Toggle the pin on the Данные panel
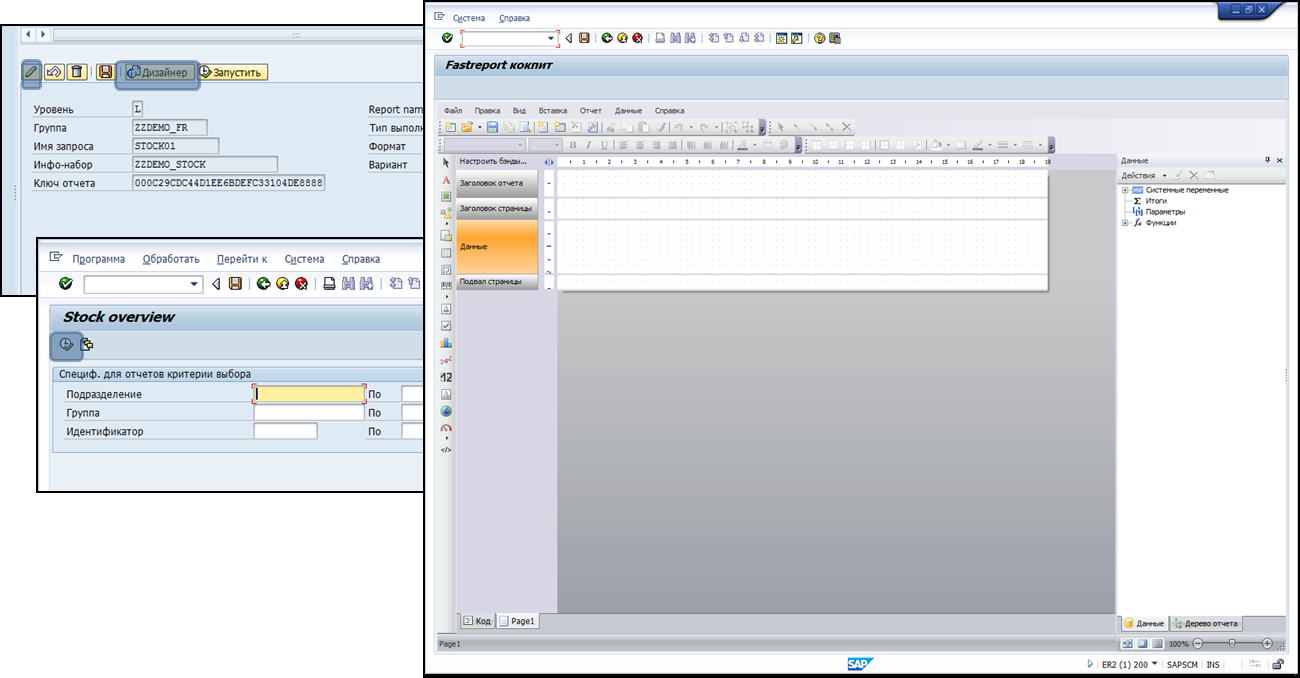Image resolution: width=1300 pixels, height=678 pixels. [1267, 160]
